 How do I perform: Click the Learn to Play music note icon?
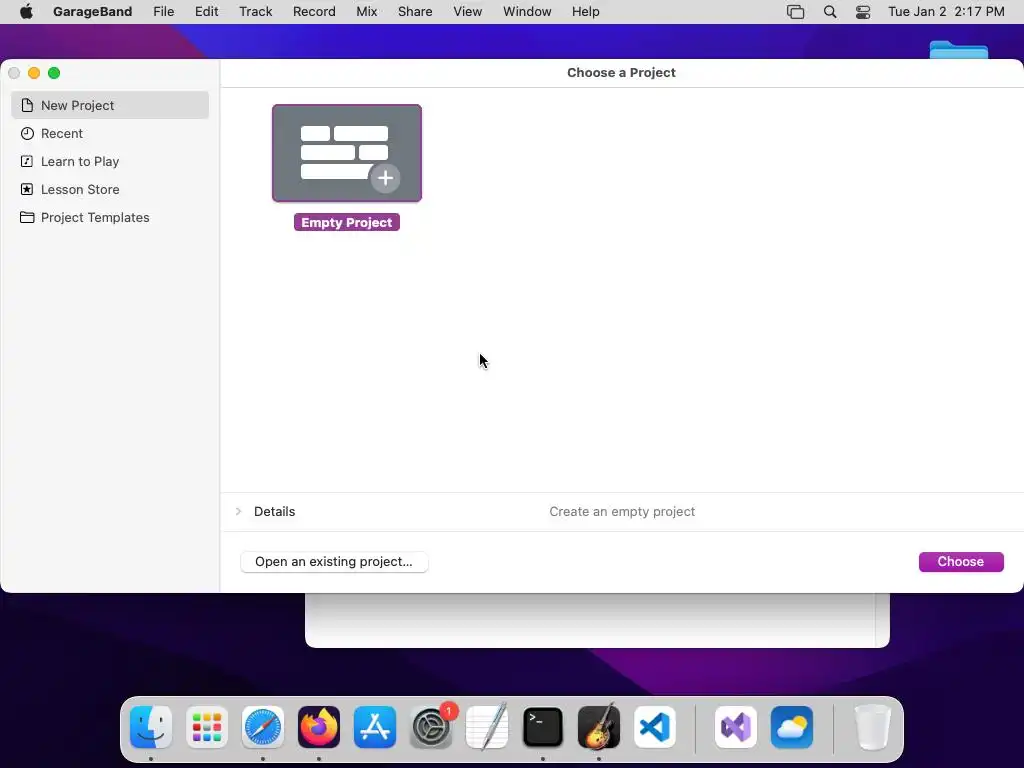[x=27, y=161]
